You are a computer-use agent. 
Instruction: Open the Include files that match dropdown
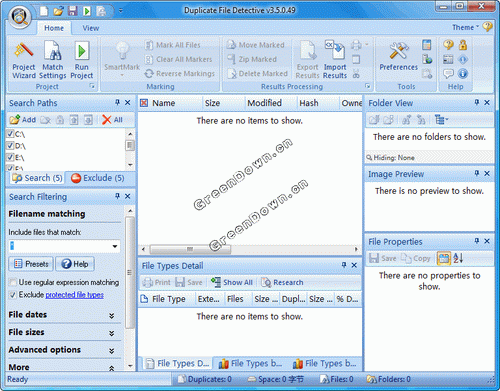coord(115,246)
